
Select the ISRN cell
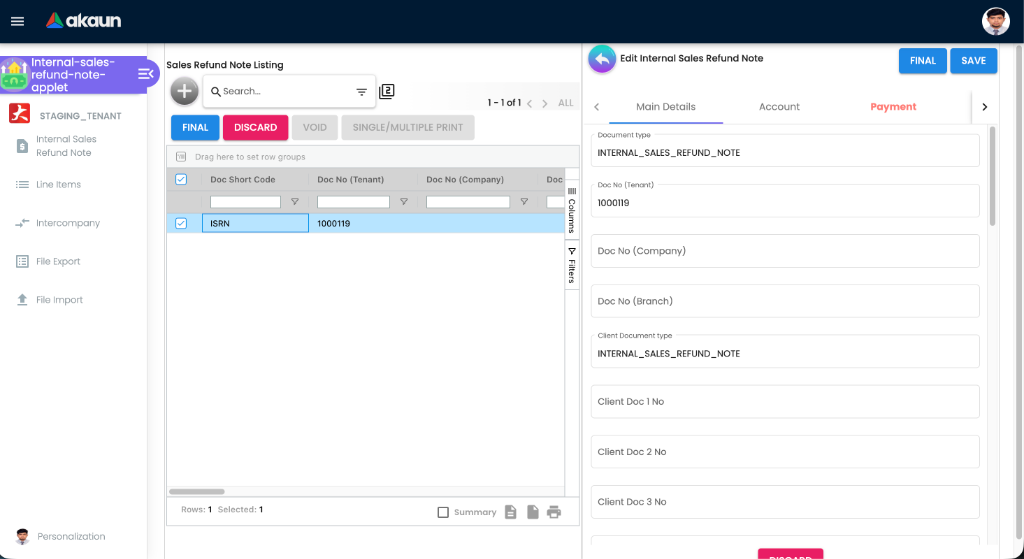(x=255, y=223)
